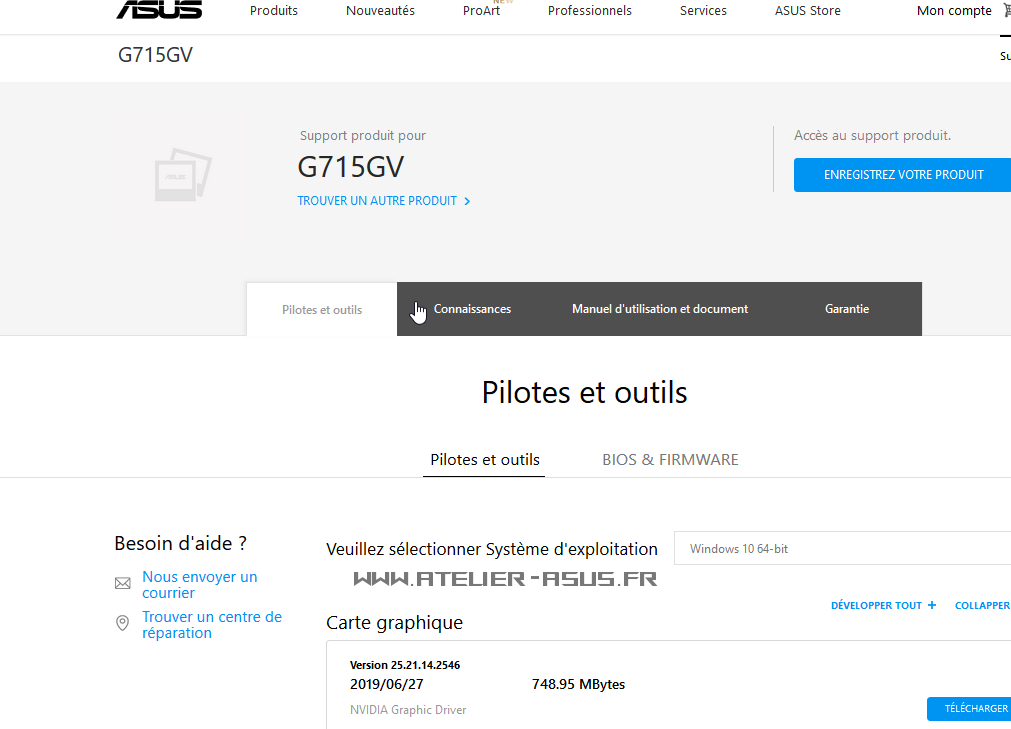Click the location pin icon for repair center
The width and height of the screenshot is (1011, 729).
(x=122, y=623)
